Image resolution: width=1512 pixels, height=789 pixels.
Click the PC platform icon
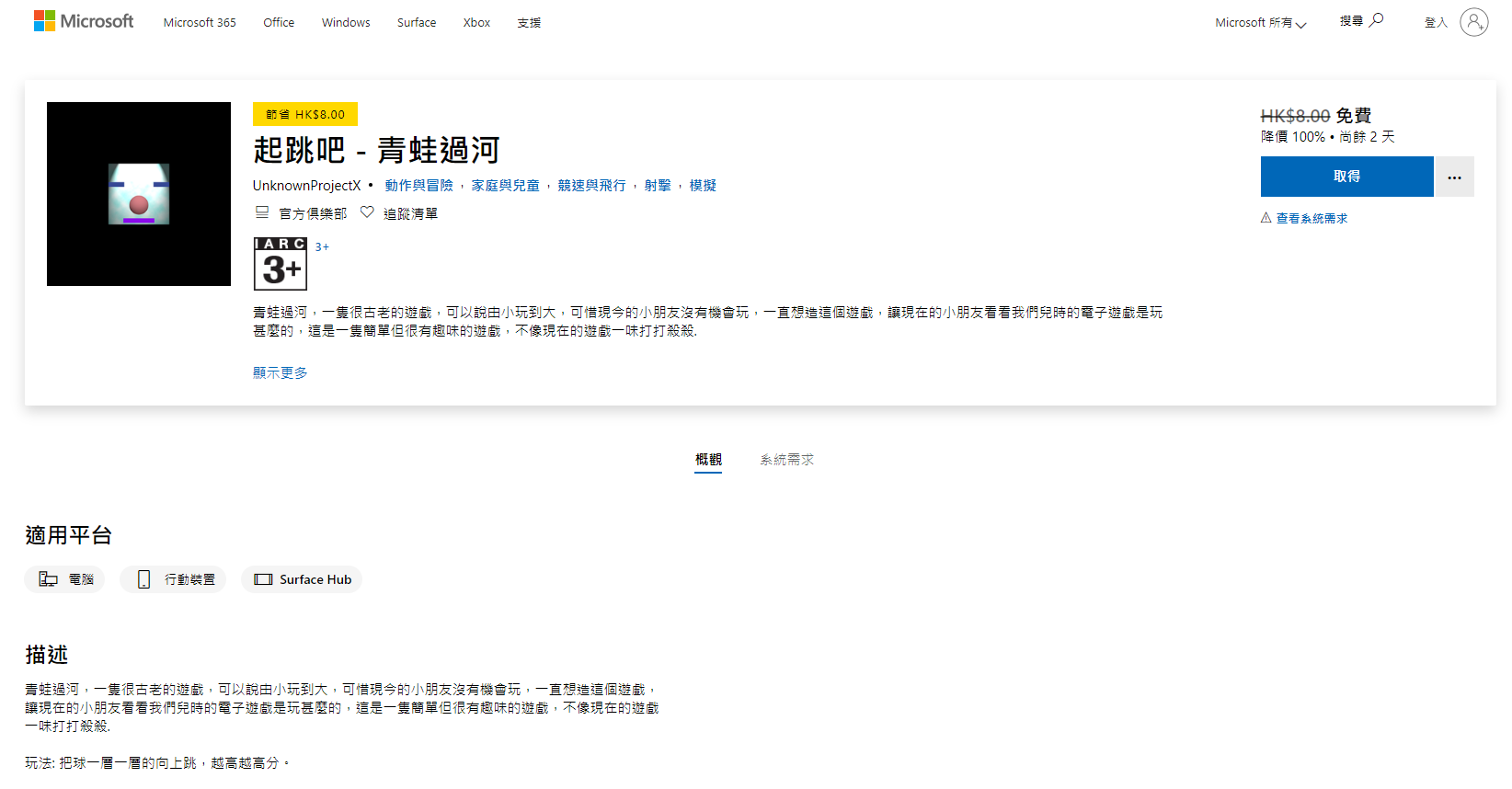tap(48, 579)
